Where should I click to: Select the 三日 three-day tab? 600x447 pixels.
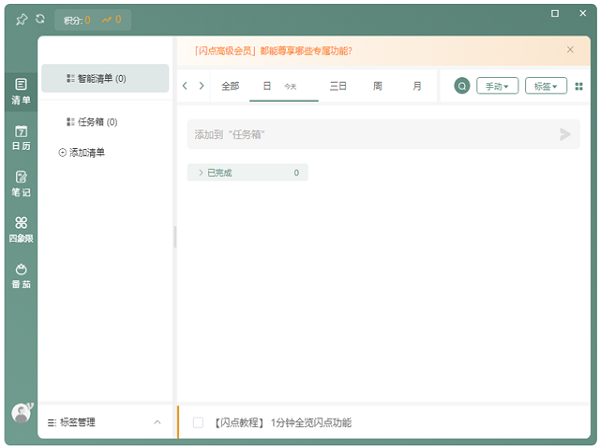tap(338, 86)
